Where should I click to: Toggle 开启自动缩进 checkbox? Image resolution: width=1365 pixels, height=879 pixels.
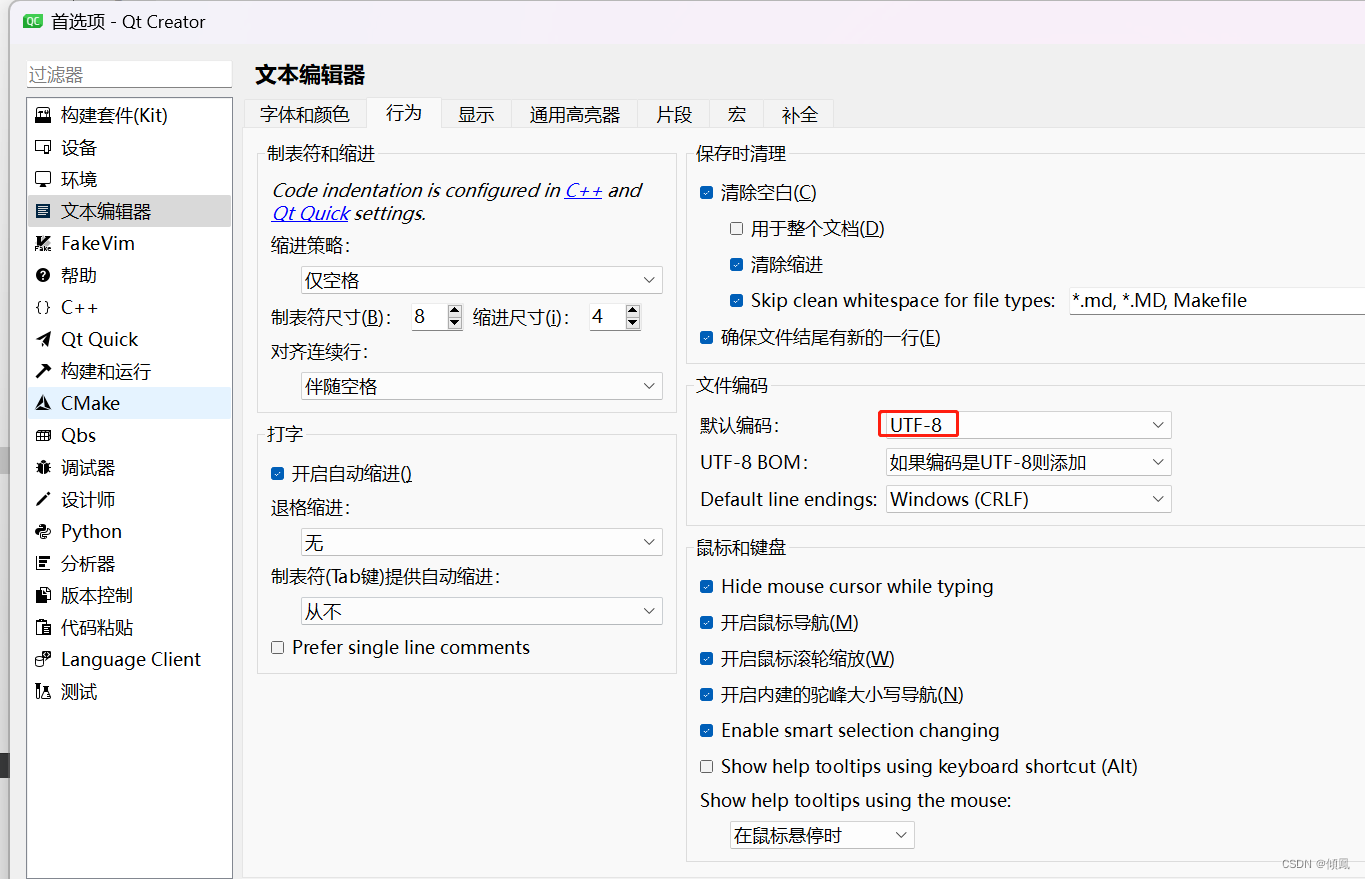coord(278,474)
